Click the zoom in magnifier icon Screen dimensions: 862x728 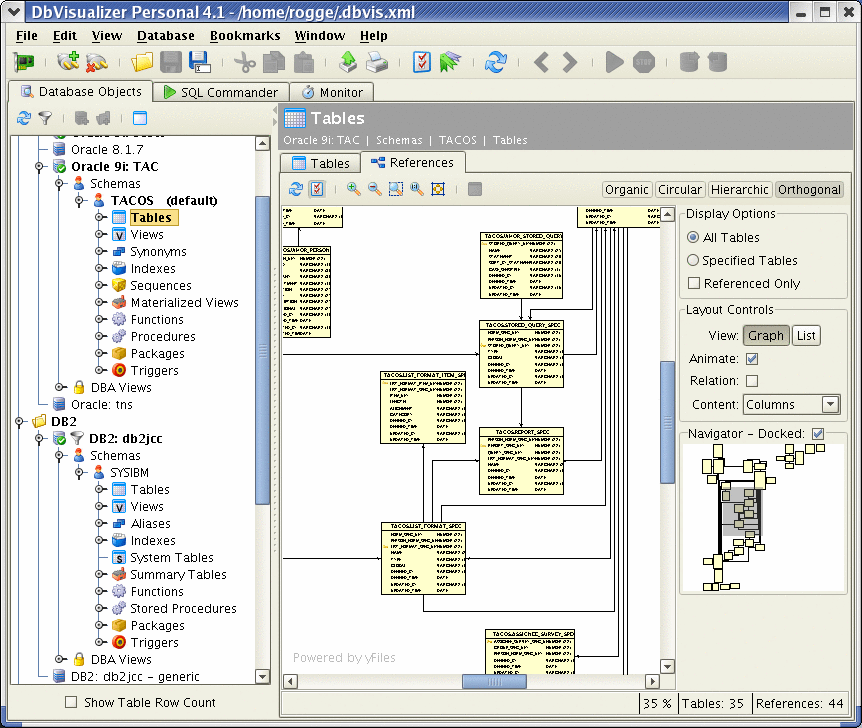tap(353, 189)
